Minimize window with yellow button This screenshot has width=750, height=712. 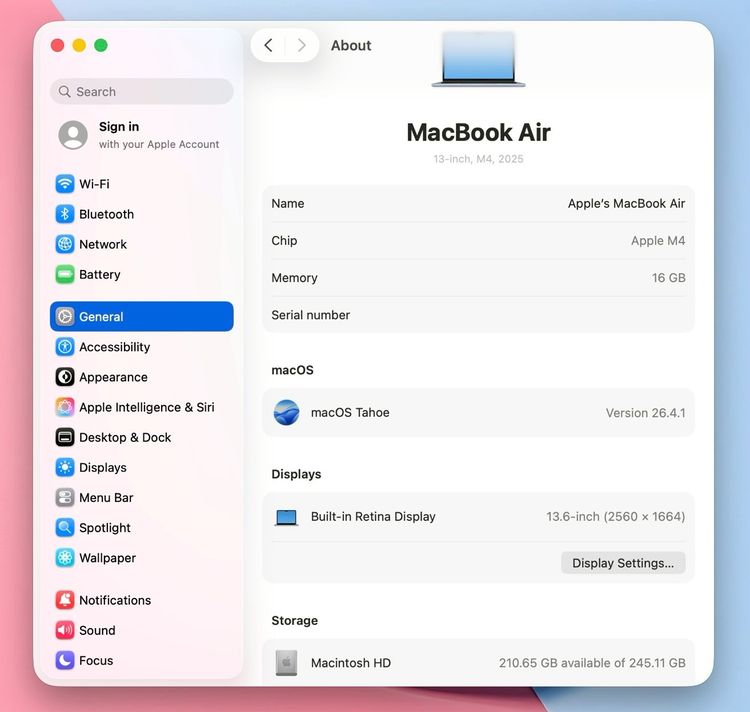79,45
